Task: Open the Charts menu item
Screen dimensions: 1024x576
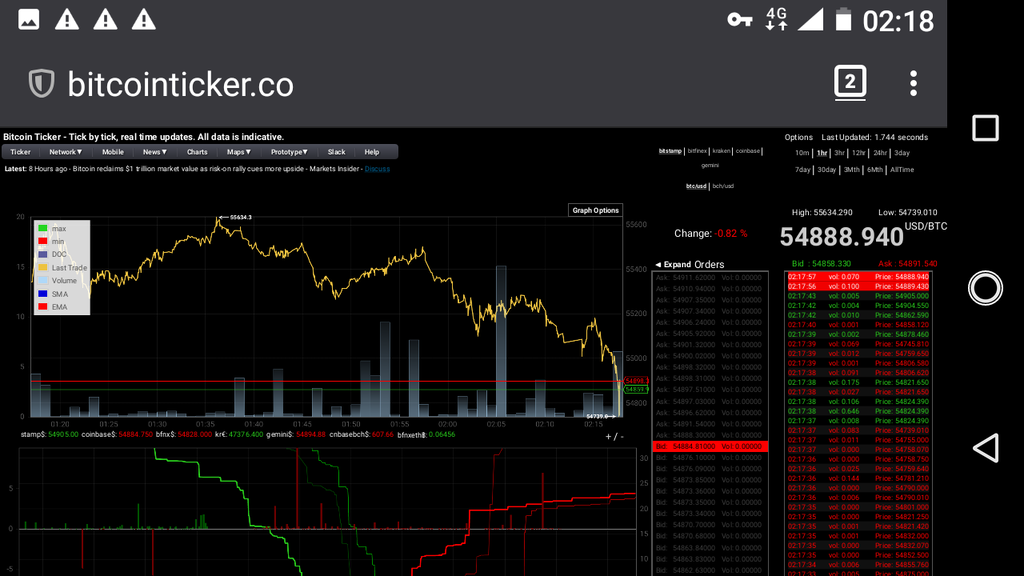Action: [x=197, y=152]
